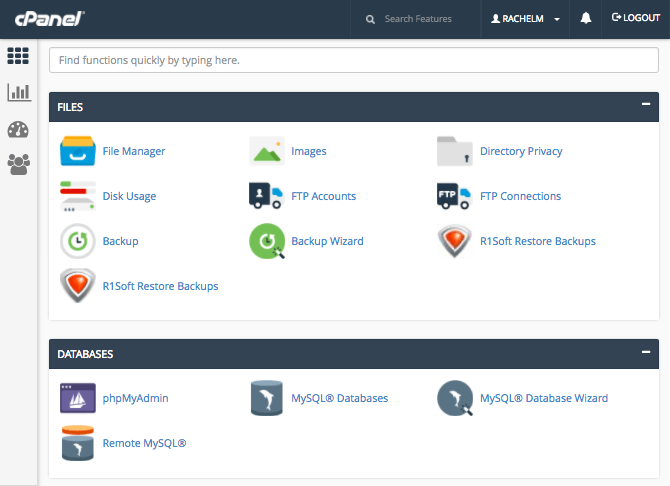The height and width of the screenshot is (486, 670).
Task: Click the Backup Wizard green icon
Action: pos(267,241)
